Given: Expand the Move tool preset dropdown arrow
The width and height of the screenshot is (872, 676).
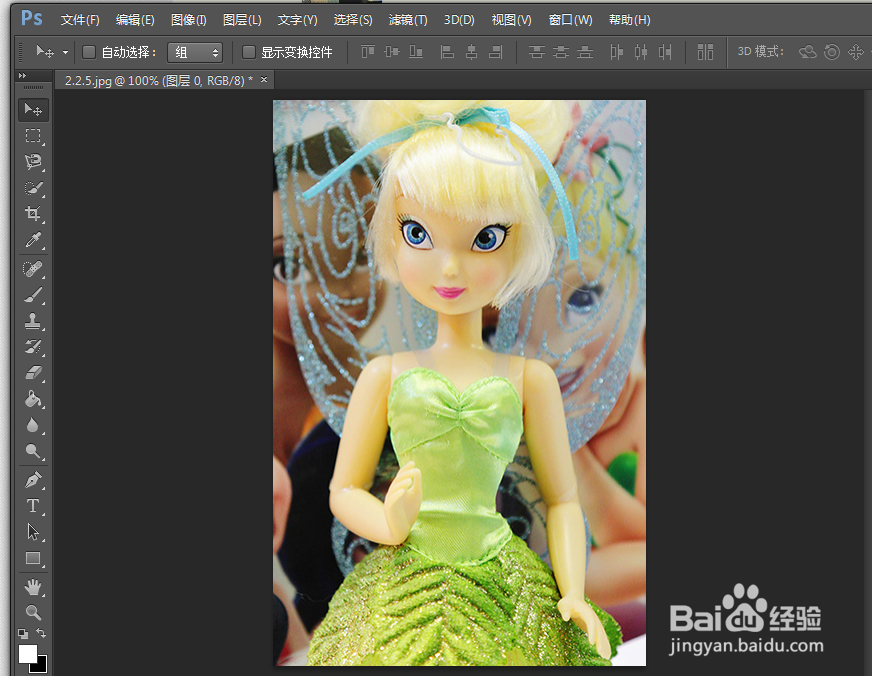Looking at the screenshot, I should click(64, 52).
